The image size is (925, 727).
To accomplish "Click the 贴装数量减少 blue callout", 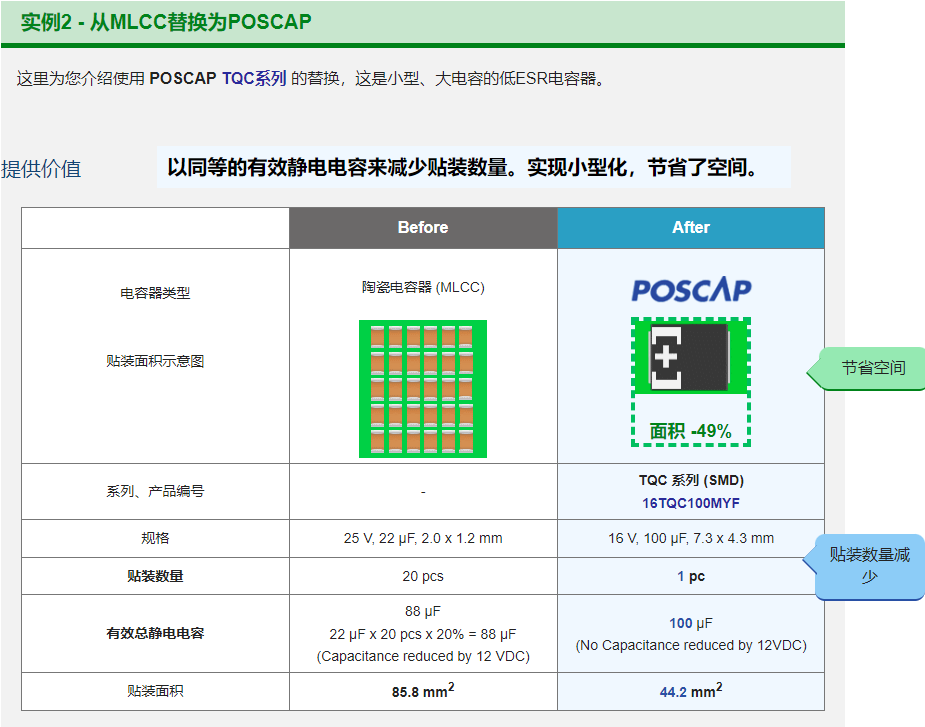I will 865,566.
